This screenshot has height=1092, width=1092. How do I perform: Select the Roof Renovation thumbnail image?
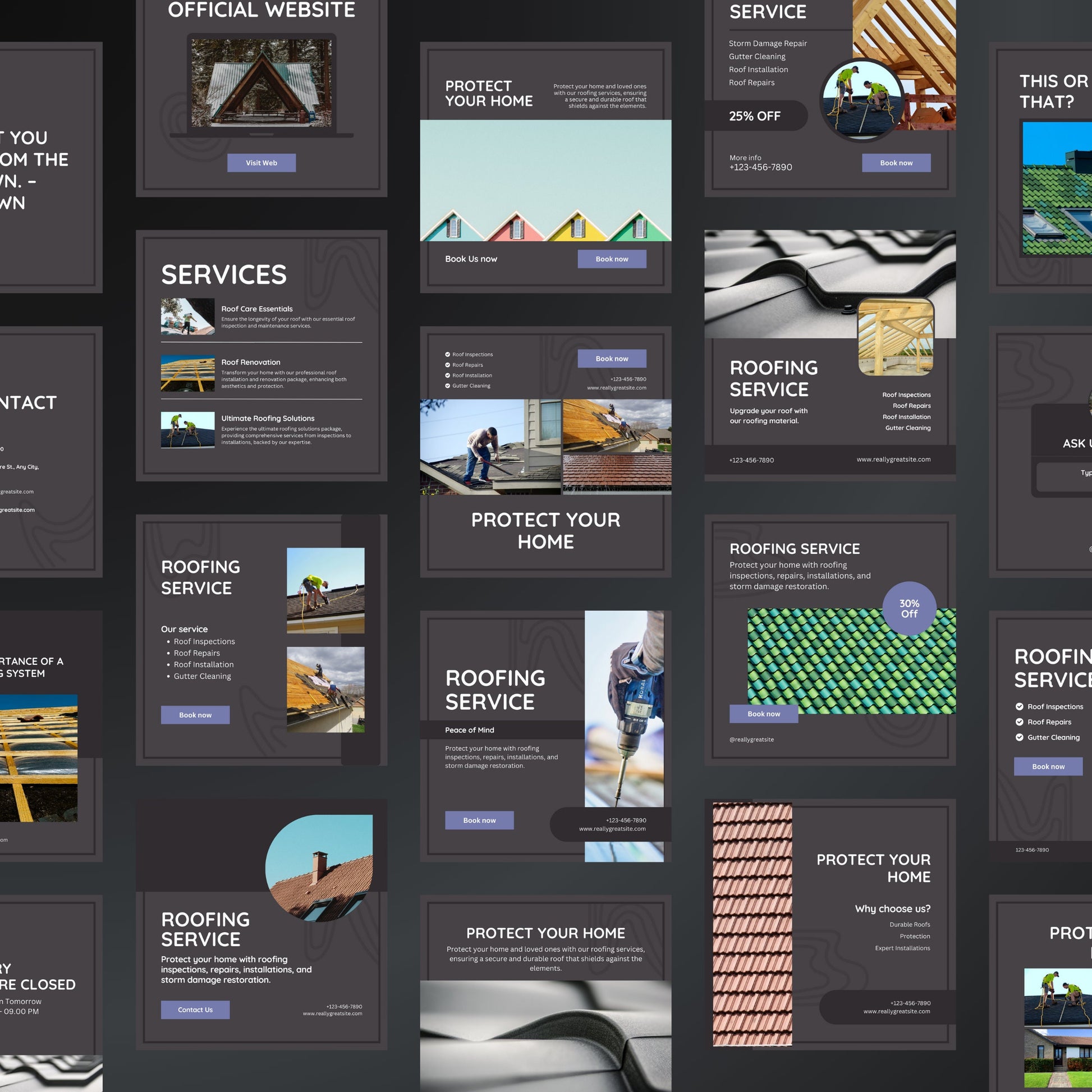tap(187, 373)
